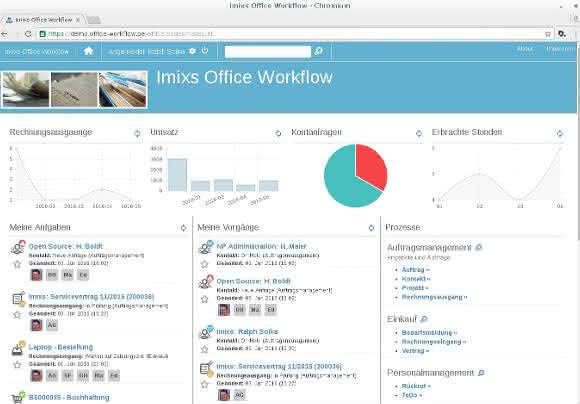
Task: Click search icon next to Einkauf
Action: [x=424, y=319]
